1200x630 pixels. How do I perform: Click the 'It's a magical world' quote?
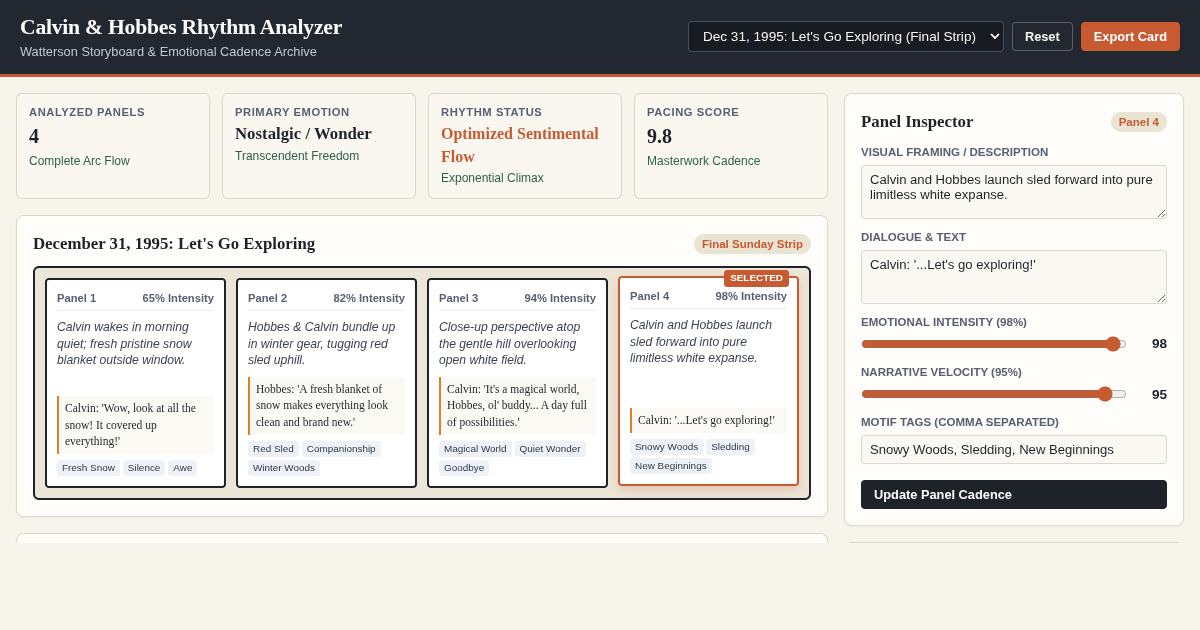click(x=517, y=406)
